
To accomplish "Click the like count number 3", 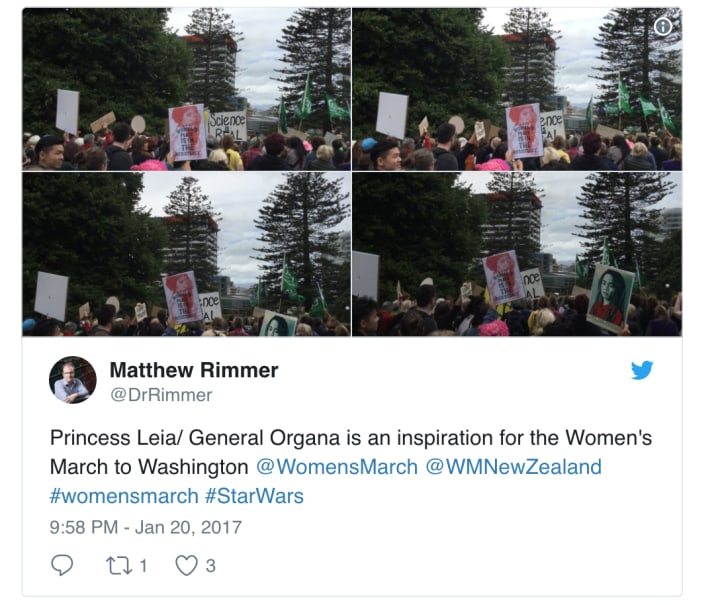I will pyautogui.click(x=210, y=566).
